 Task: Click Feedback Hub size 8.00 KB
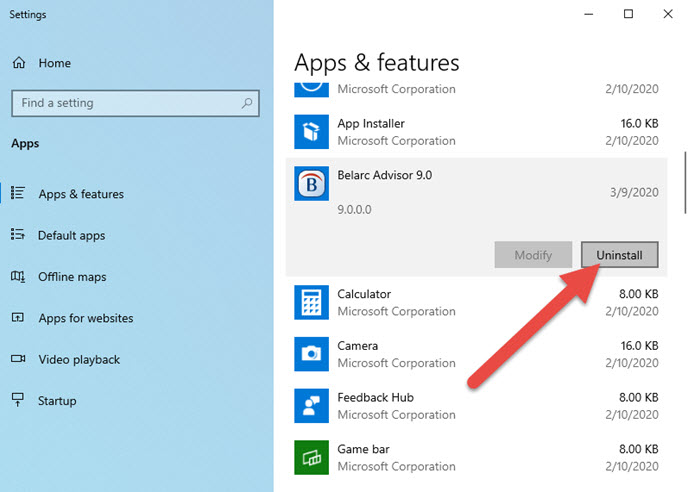pos(638,398)
